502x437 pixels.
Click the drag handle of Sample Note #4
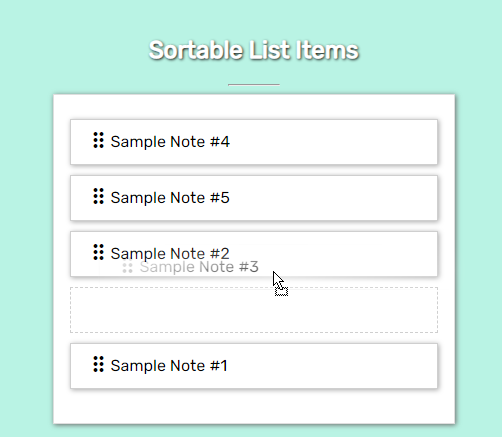[98, 140]
